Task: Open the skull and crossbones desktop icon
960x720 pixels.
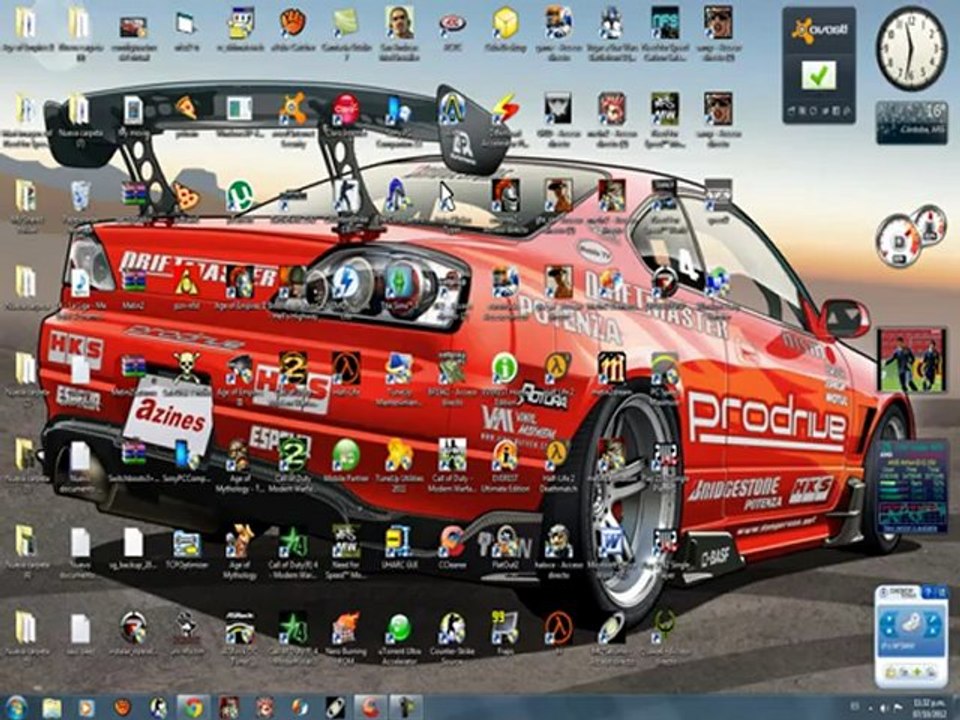Action: point(187,367)
